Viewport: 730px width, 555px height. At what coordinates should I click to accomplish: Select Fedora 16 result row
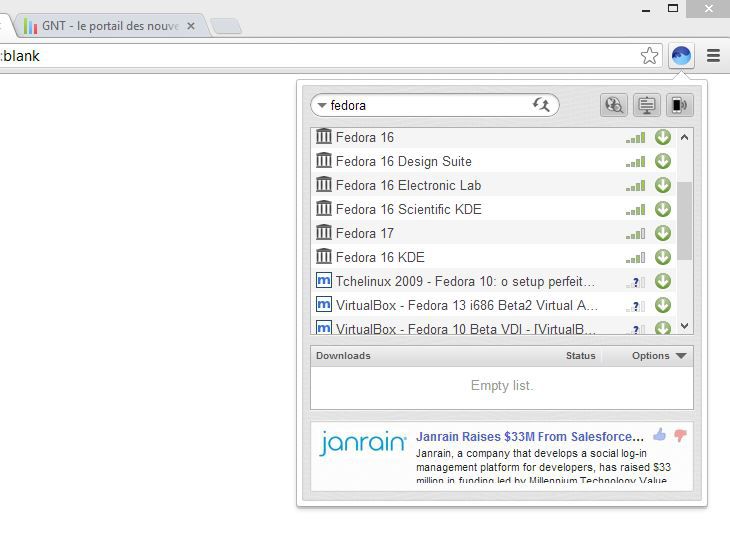[493, 137]
